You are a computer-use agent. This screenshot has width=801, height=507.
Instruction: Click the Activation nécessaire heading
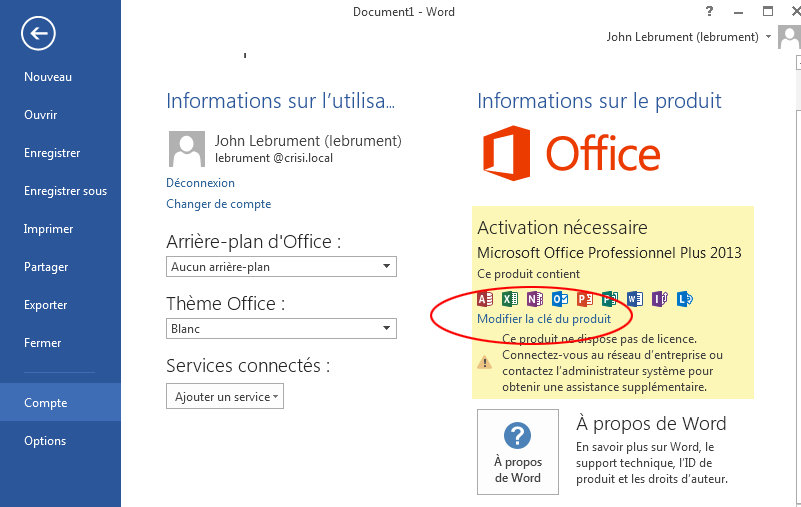(562, 227)
